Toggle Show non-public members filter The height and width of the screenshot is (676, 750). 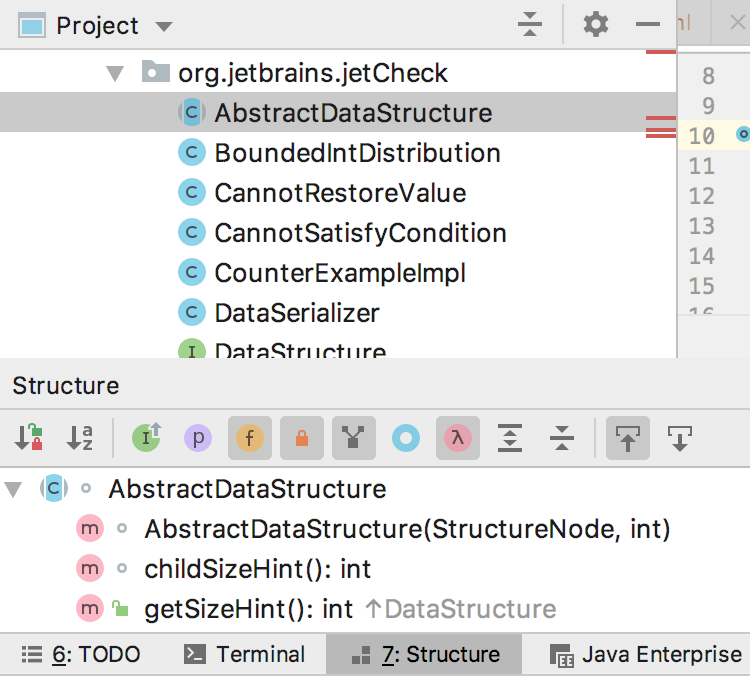coord(302,438)
